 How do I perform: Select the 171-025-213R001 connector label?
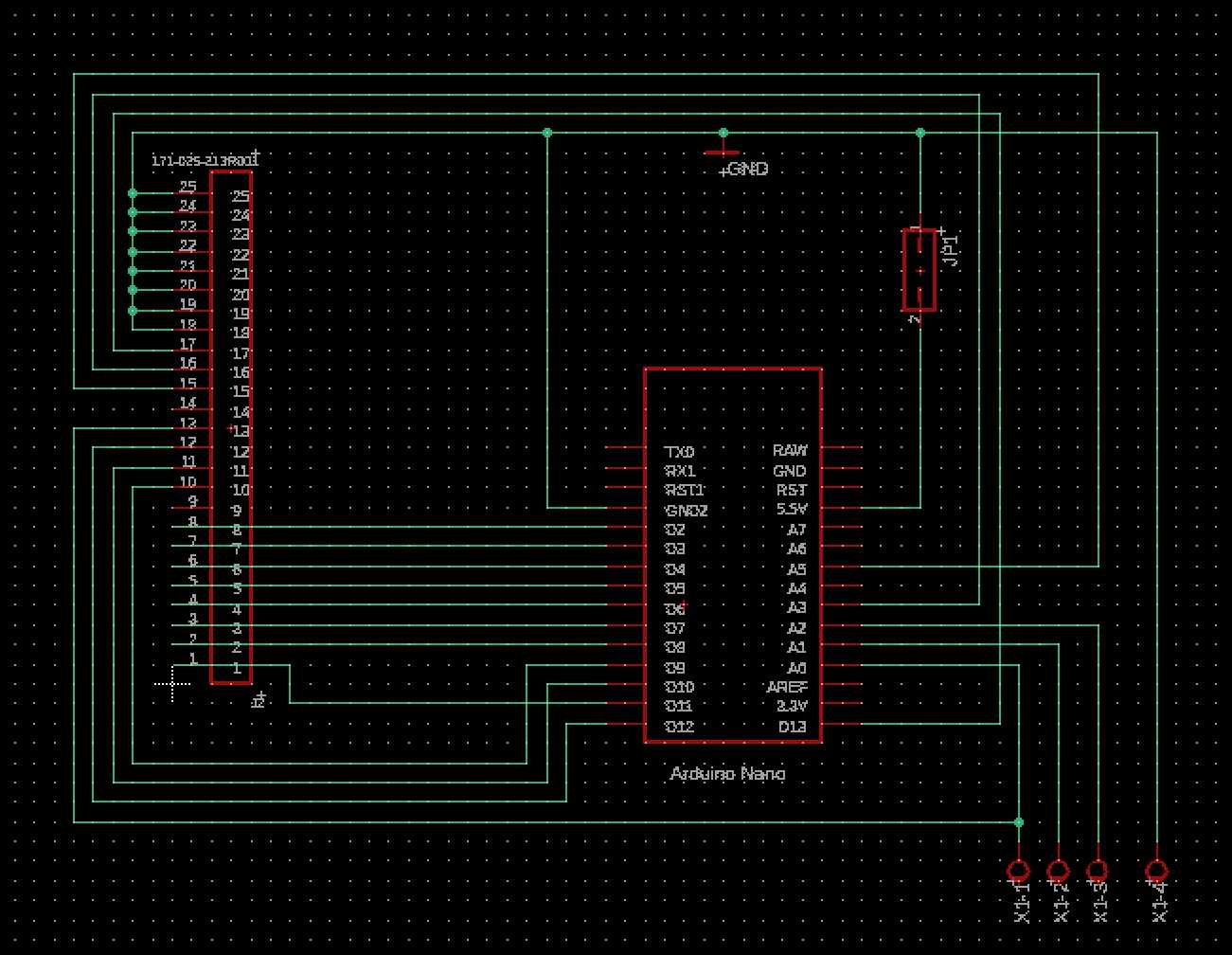[205, 160]
